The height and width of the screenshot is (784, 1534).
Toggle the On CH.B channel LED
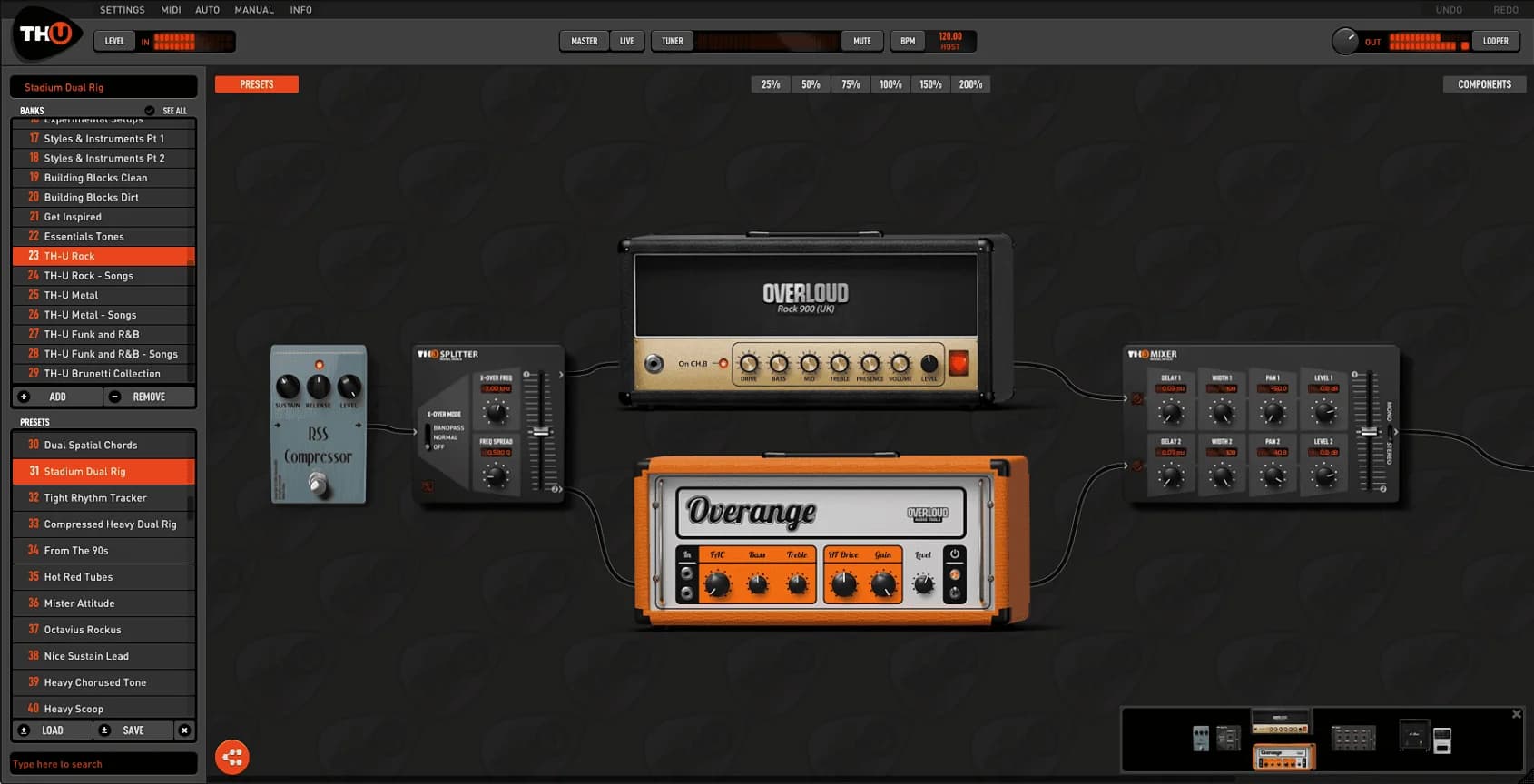[723, 364]
